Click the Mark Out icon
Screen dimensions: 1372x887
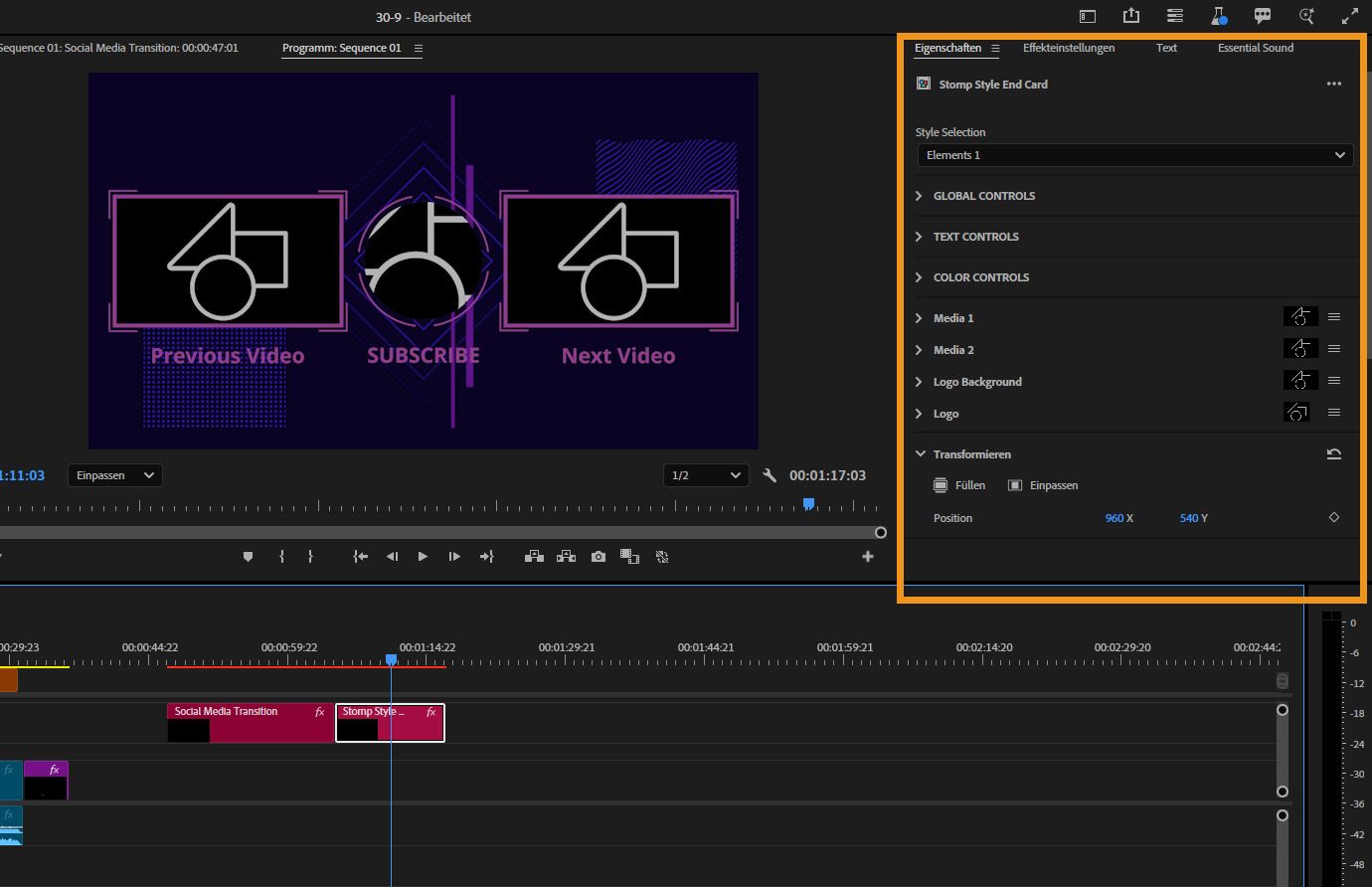(x=310, y=556)
